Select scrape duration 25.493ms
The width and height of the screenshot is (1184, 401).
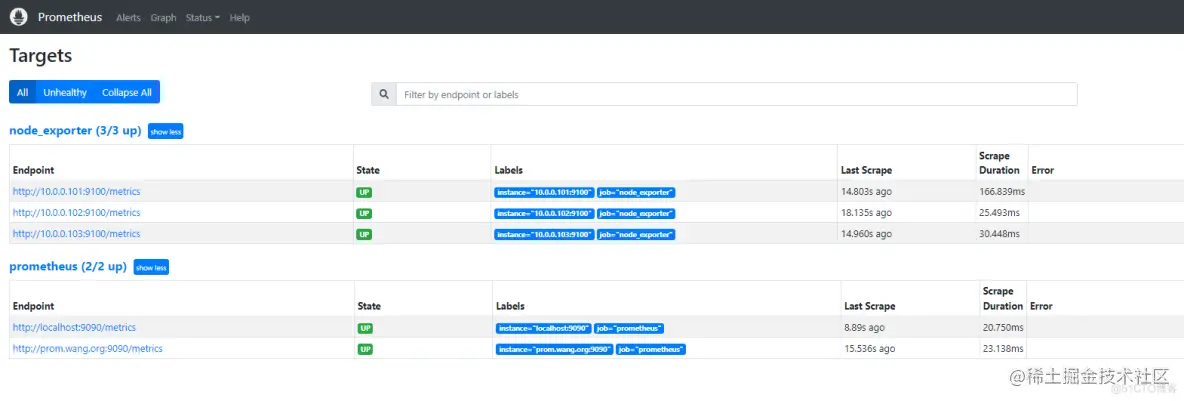999,213
